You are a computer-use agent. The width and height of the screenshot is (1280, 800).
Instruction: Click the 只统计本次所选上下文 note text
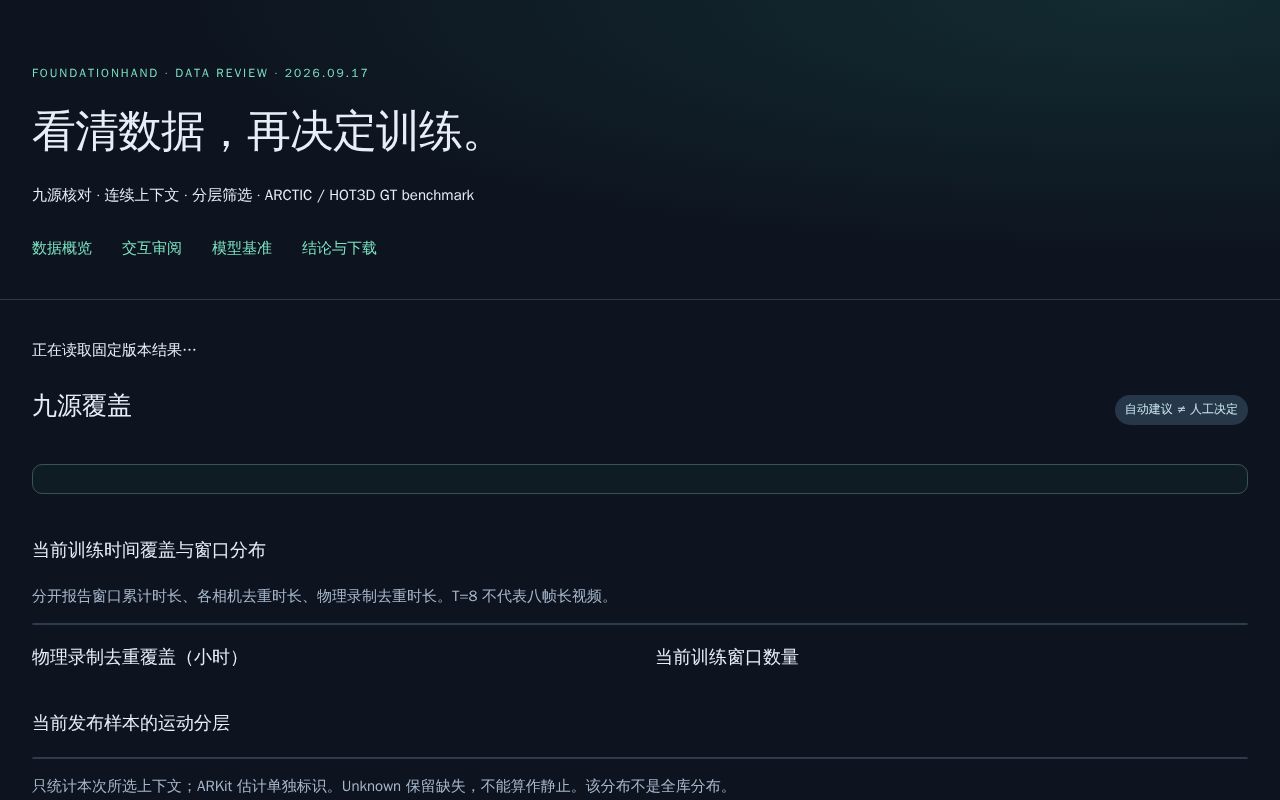[x=382, y=786]
